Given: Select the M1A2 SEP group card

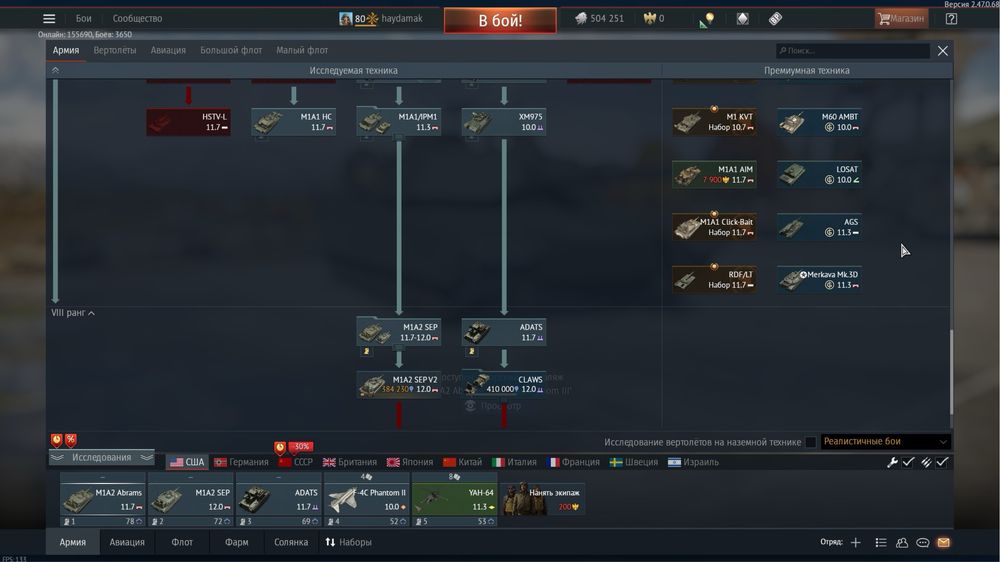Looking at the screenshot, I should point(399,332).
